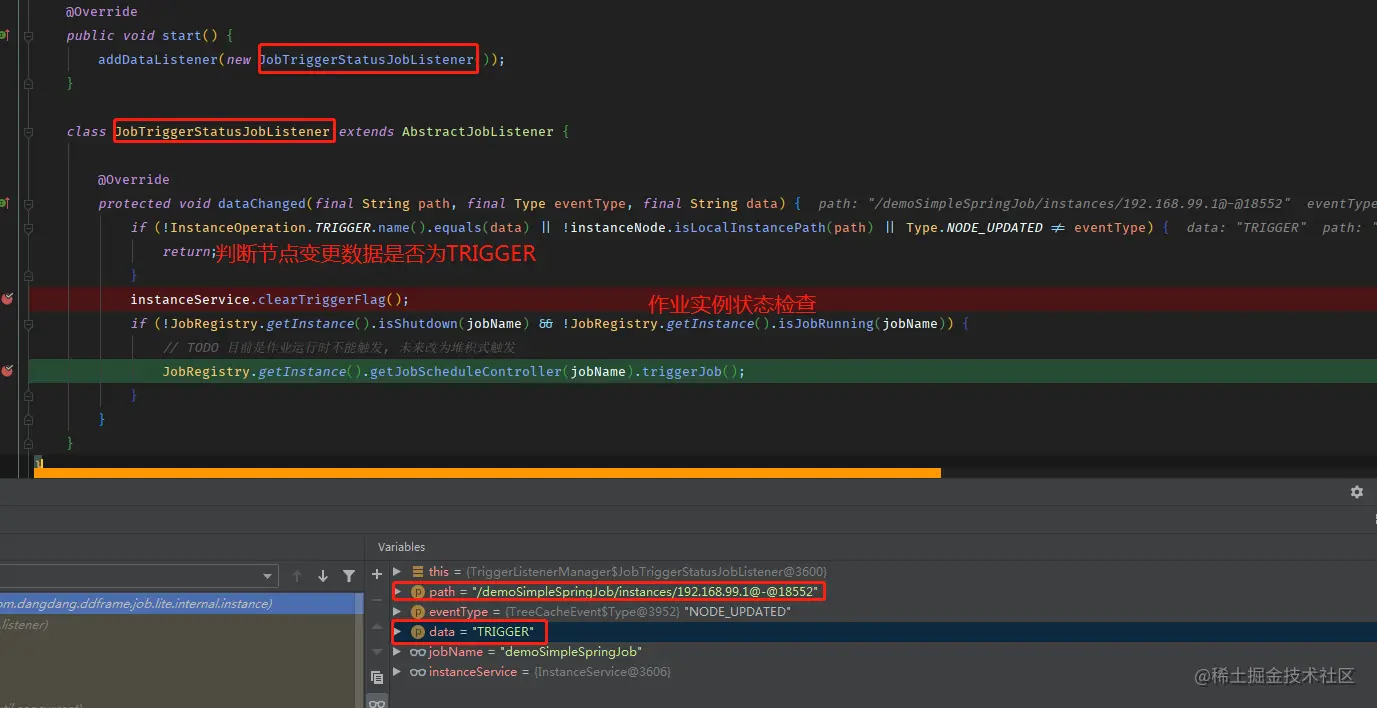Collapse the class declaration fold marker

pos(28,131)
